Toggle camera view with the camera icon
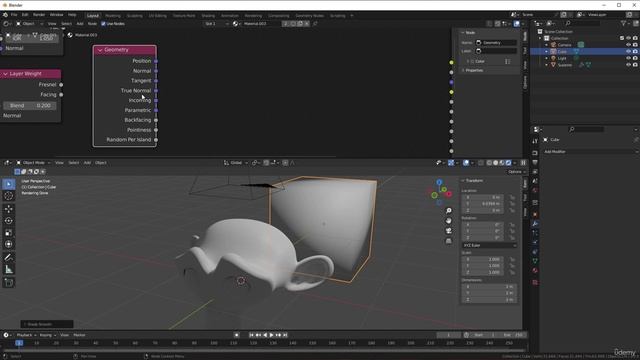640x360 pixels. pos(449,231)
